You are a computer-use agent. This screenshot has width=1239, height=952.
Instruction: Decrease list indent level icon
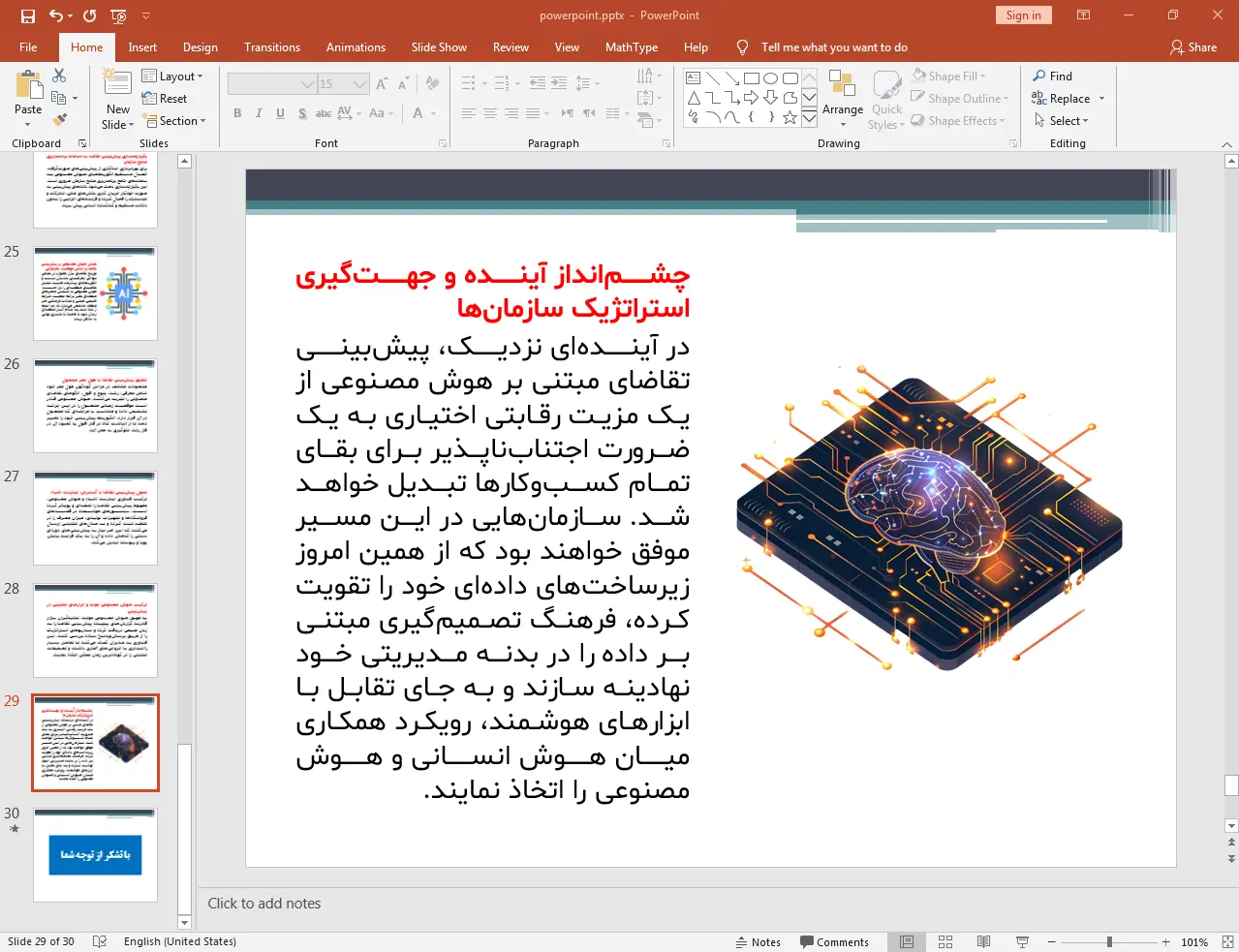pyautogui.click(x=538, y=84)
